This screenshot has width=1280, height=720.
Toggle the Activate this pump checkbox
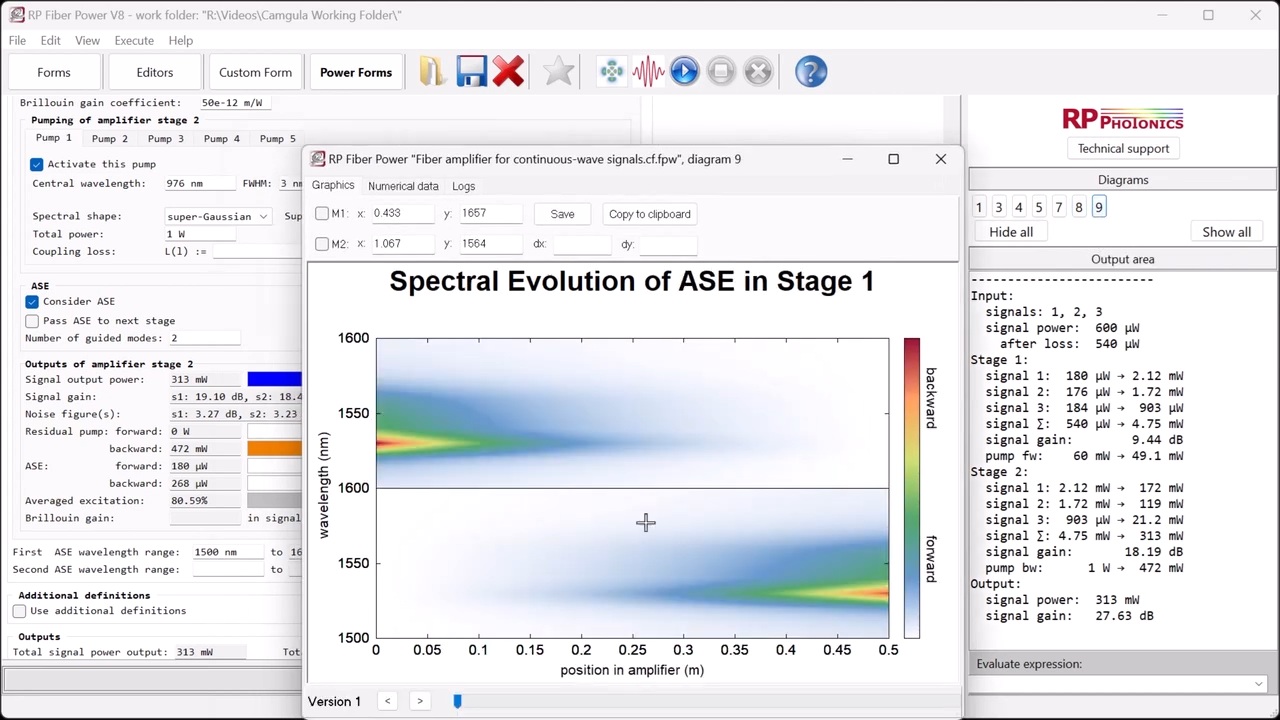coord(37,164)
